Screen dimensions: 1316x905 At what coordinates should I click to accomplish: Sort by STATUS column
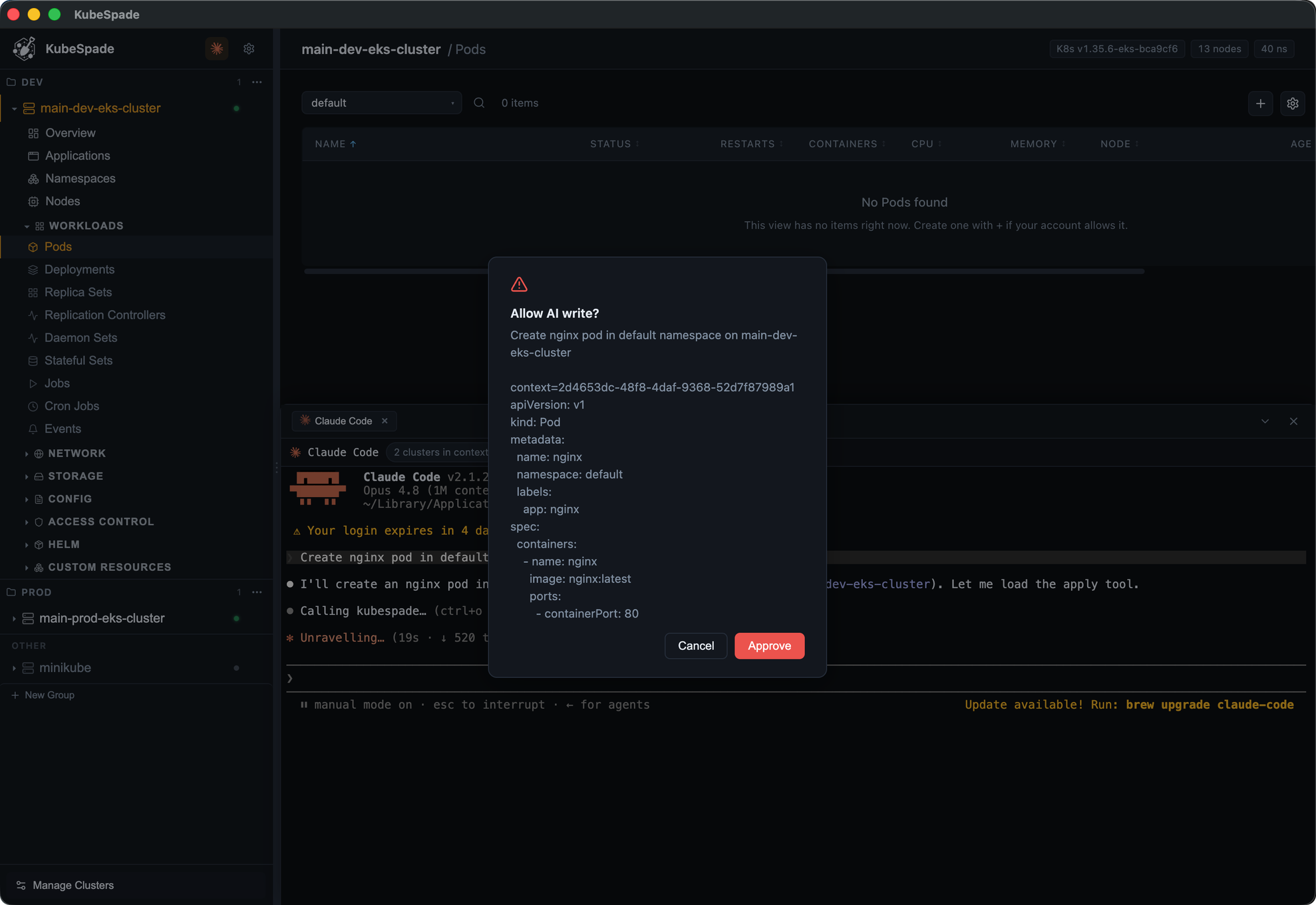(x=614, y=144)
